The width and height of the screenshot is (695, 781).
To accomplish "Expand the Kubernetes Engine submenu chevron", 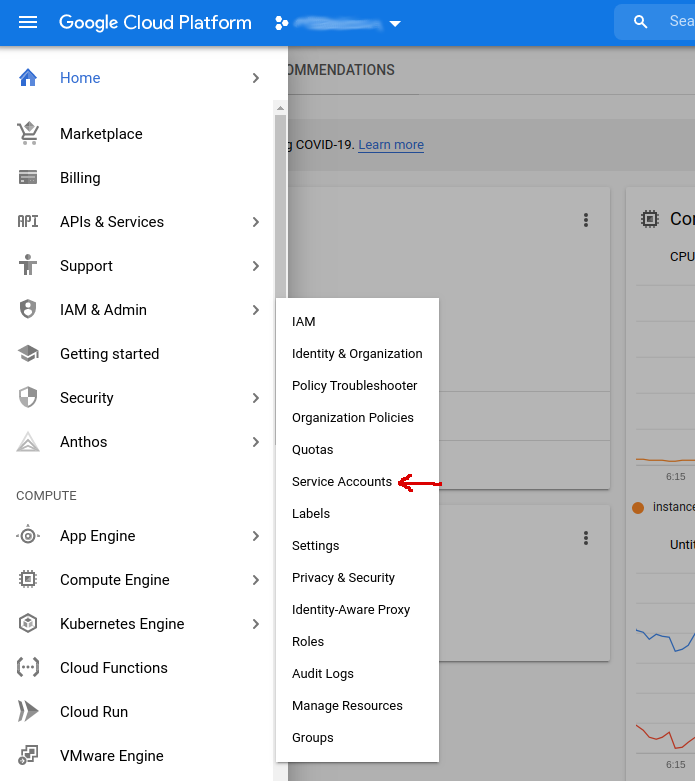I will click(x=256, y=624).
